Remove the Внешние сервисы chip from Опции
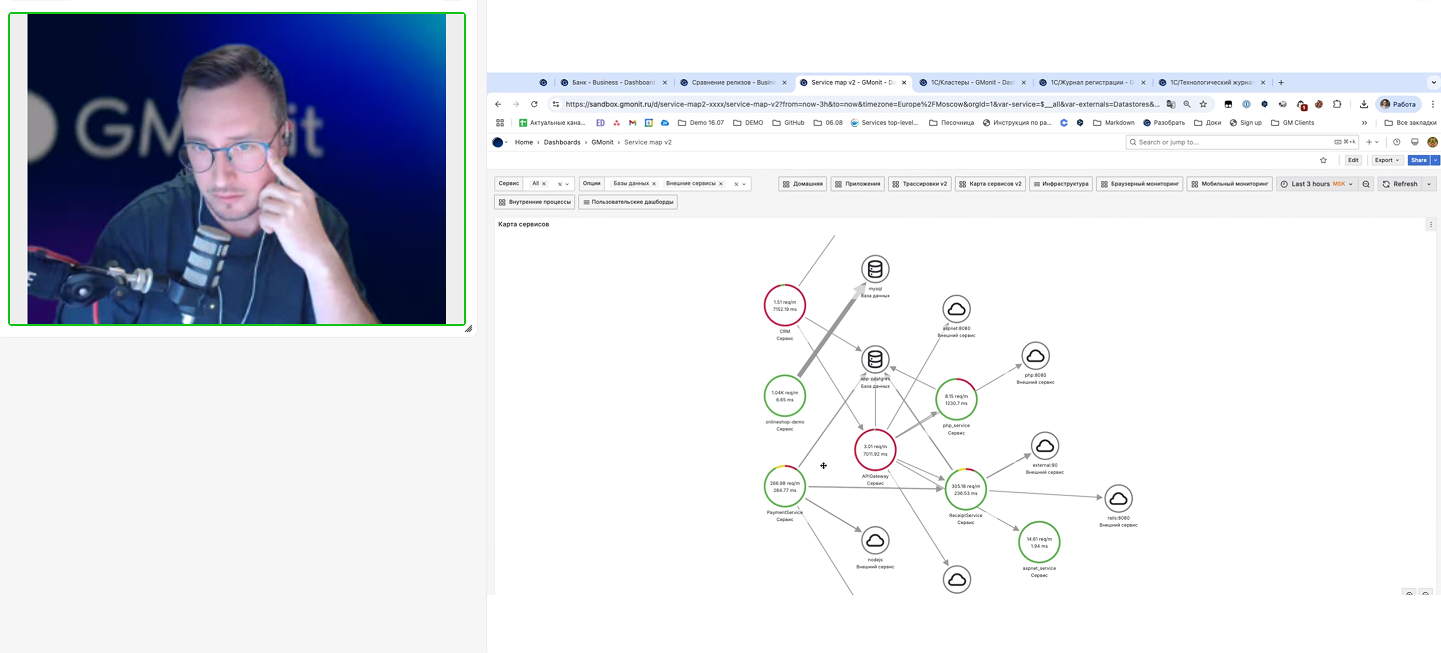 tap(720, 184)
